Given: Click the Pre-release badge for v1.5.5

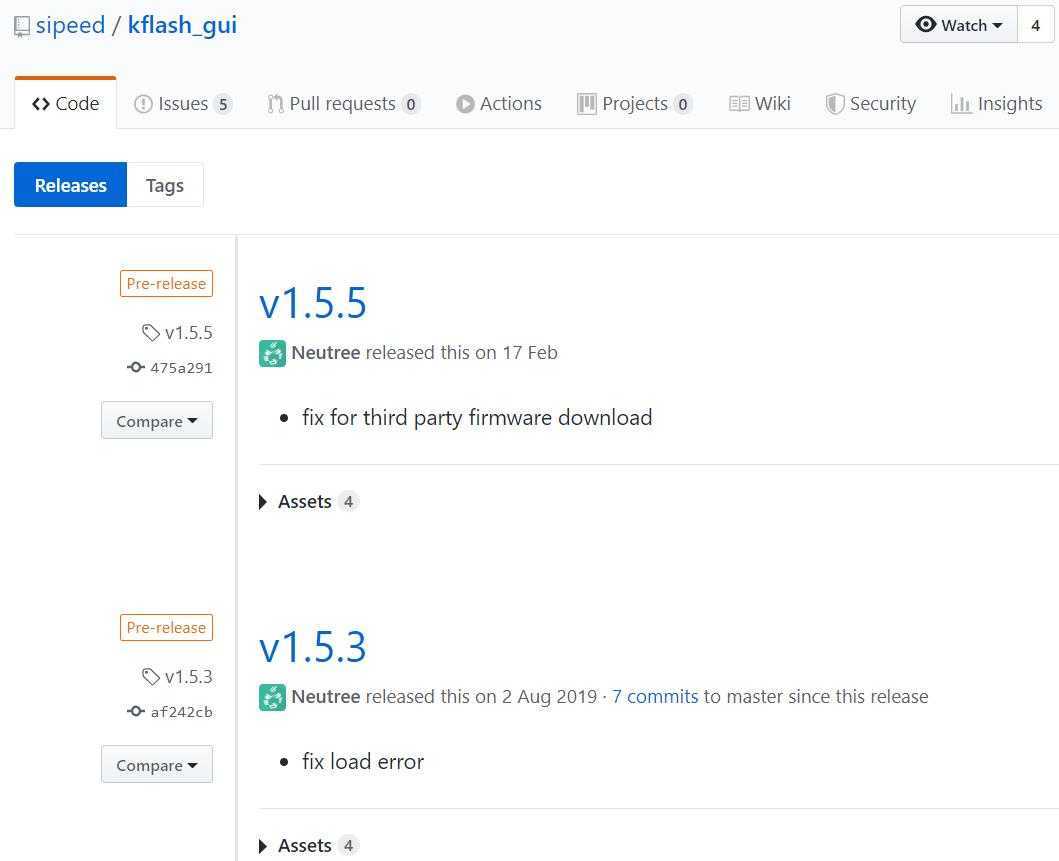Looking at the screenshot, I should (166, 284).
